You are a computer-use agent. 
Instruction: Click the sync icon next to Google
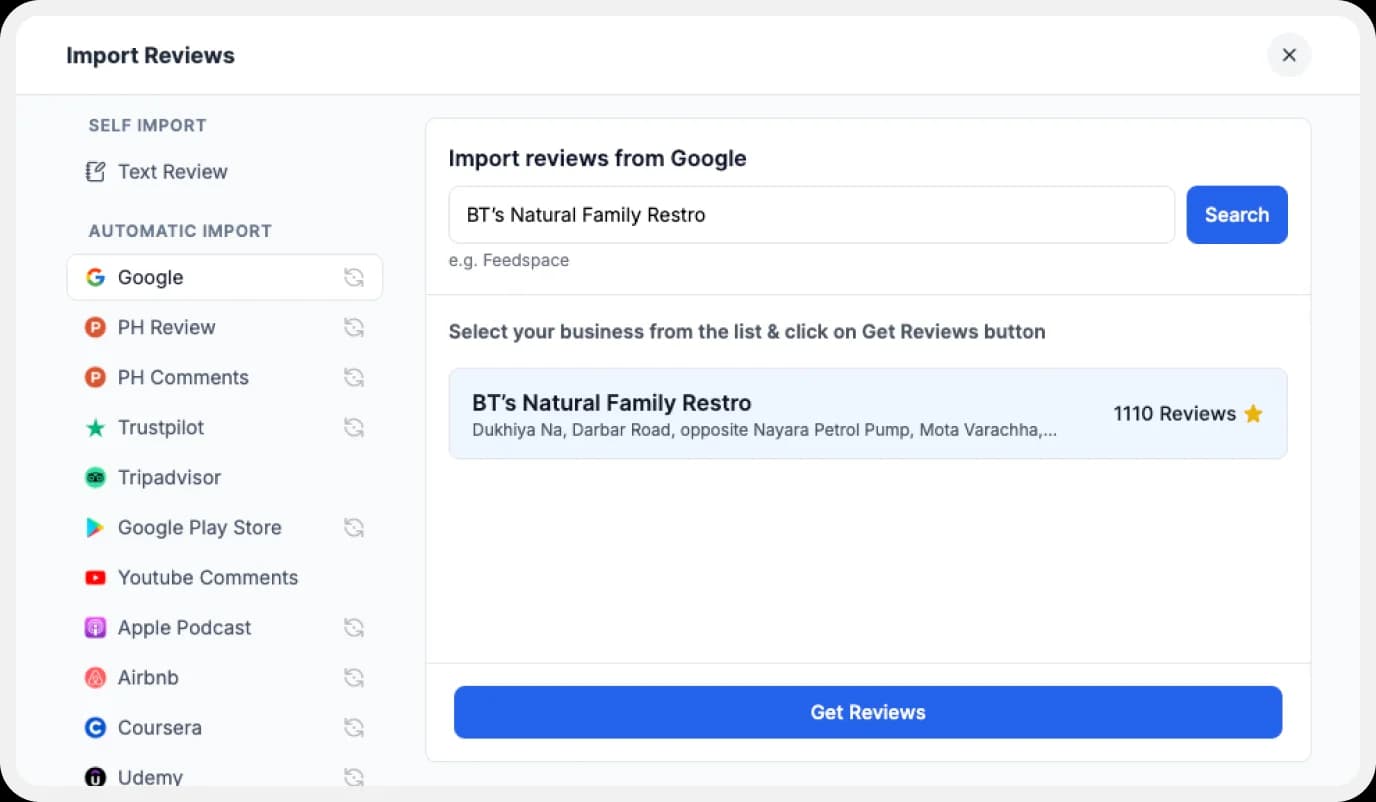pyautogui.click(x=355, y=277)
